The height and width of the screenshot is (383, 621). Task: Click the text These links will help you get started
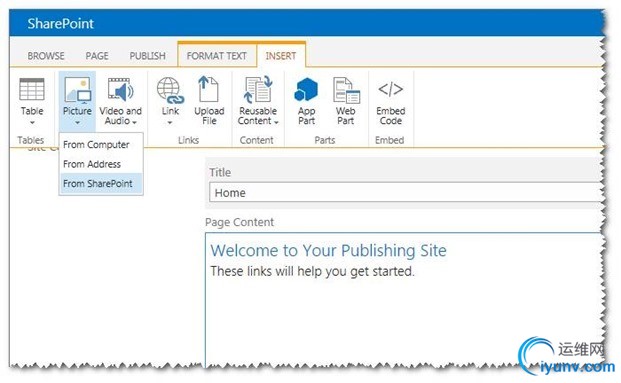[312, 271]
